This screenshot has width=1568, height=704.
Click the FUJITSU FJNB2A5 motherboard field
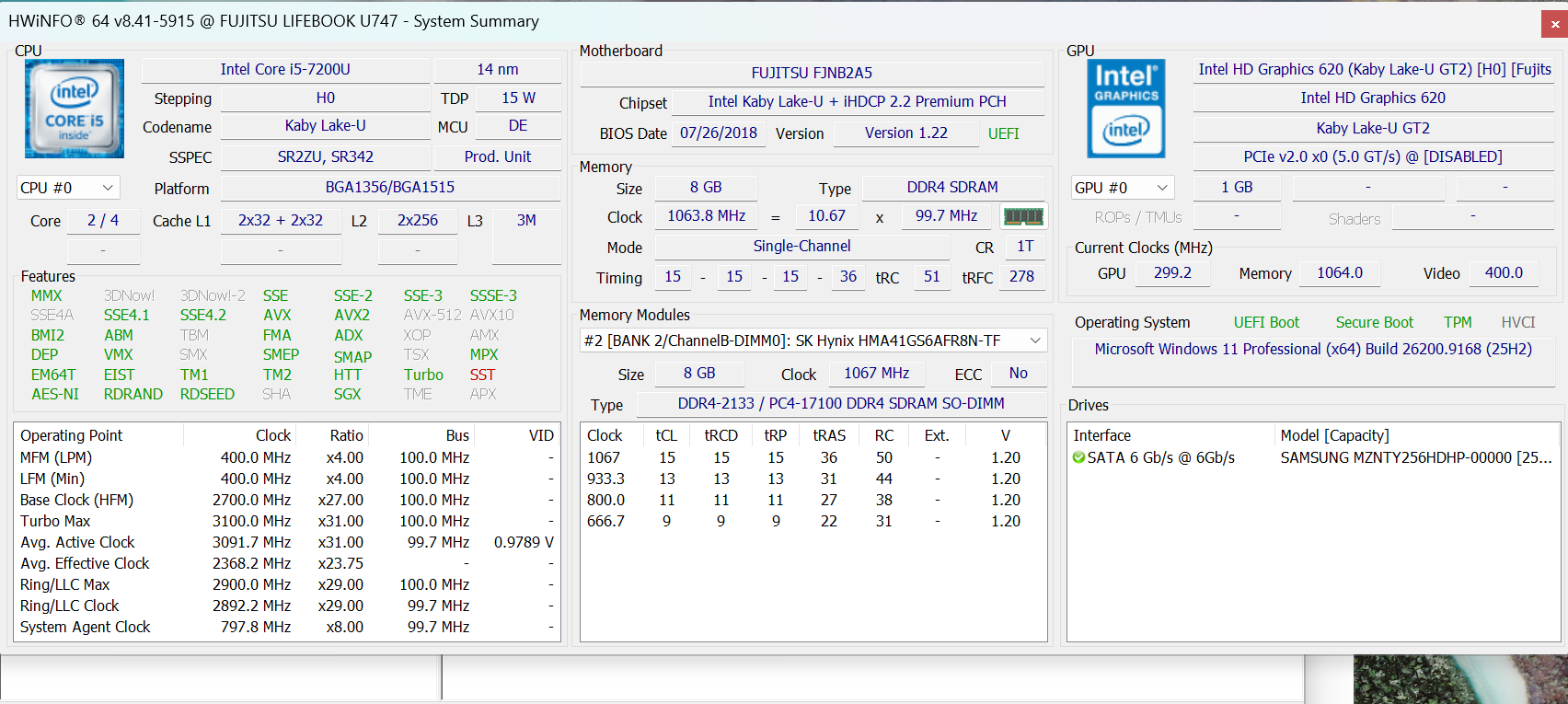[x=812, y=73]
